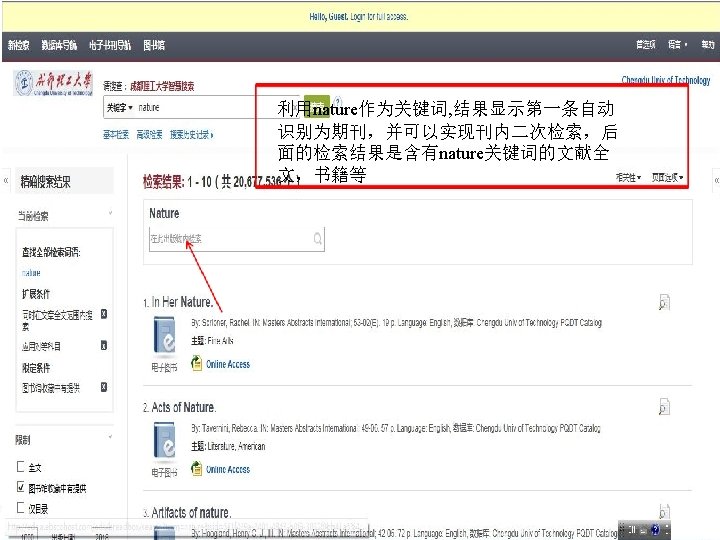Screen dimensions: 720x540
Task: Open the 新检索 (New Search) menu item
Action: click(18, 45)
